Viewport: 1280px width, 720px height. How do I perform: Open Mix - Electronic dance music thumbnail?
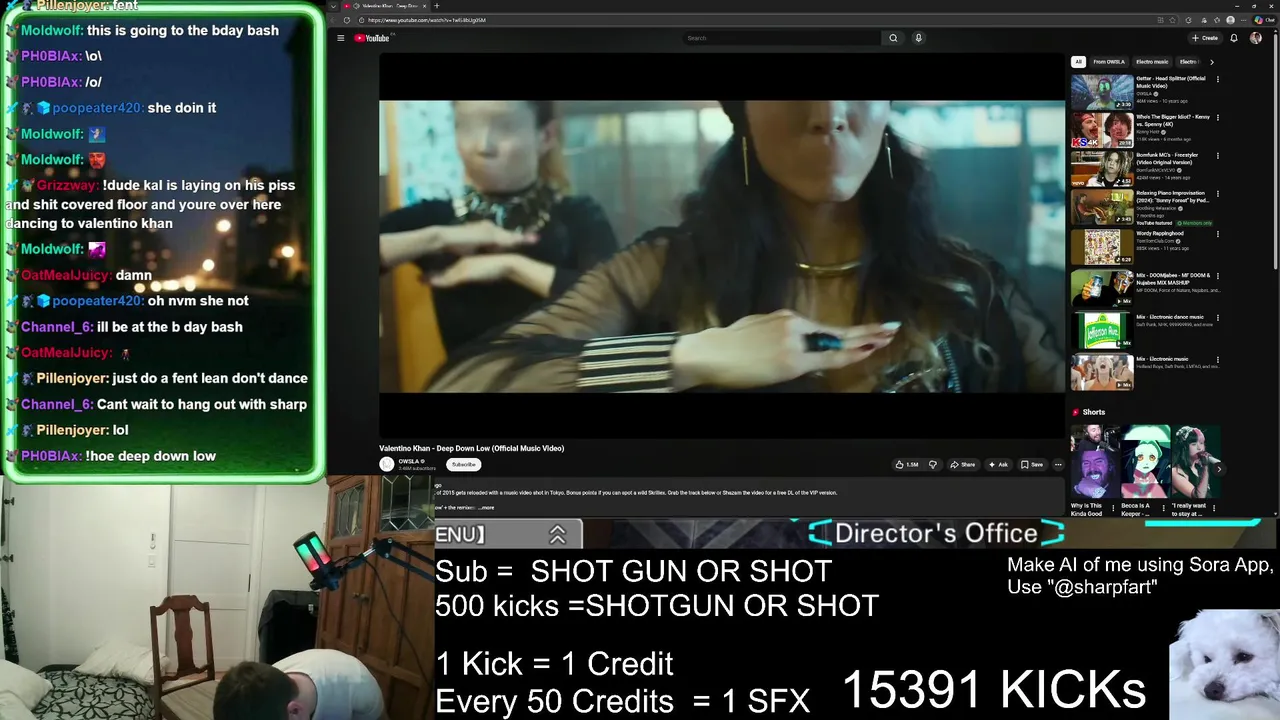coord(1102,330)
